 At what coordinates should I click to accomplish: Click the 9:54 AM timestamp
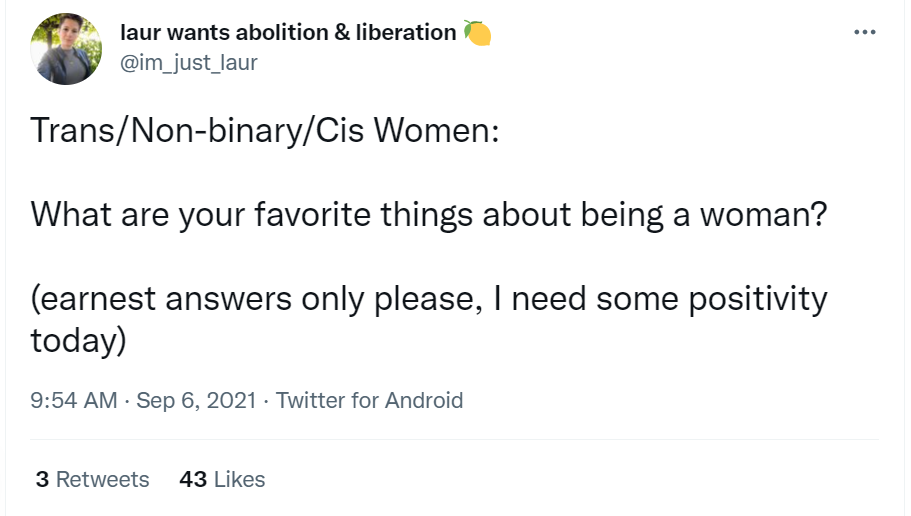coord(74,401)
